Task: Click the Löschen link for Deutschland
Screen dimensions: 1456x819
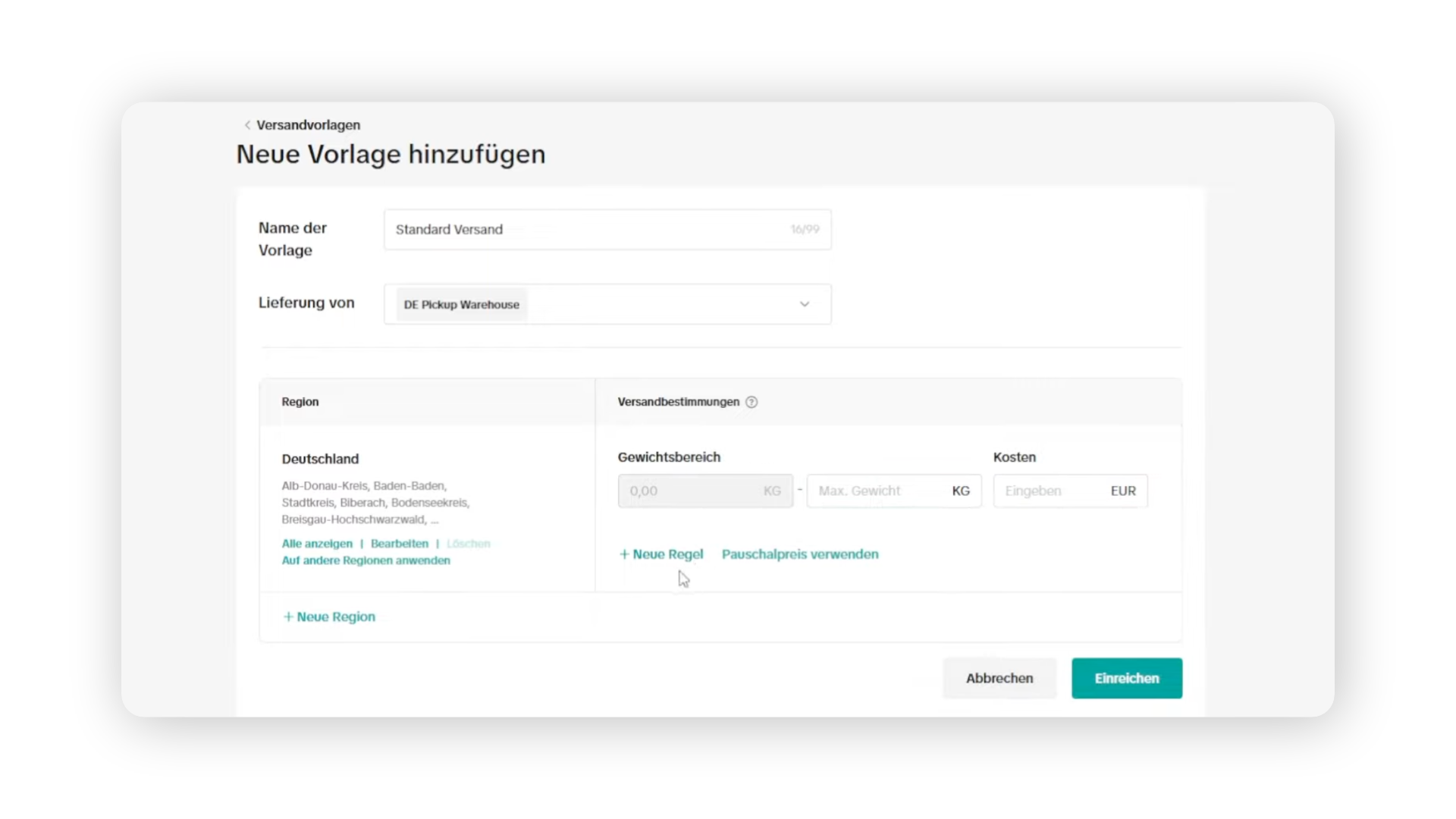Action: (469, 544)
